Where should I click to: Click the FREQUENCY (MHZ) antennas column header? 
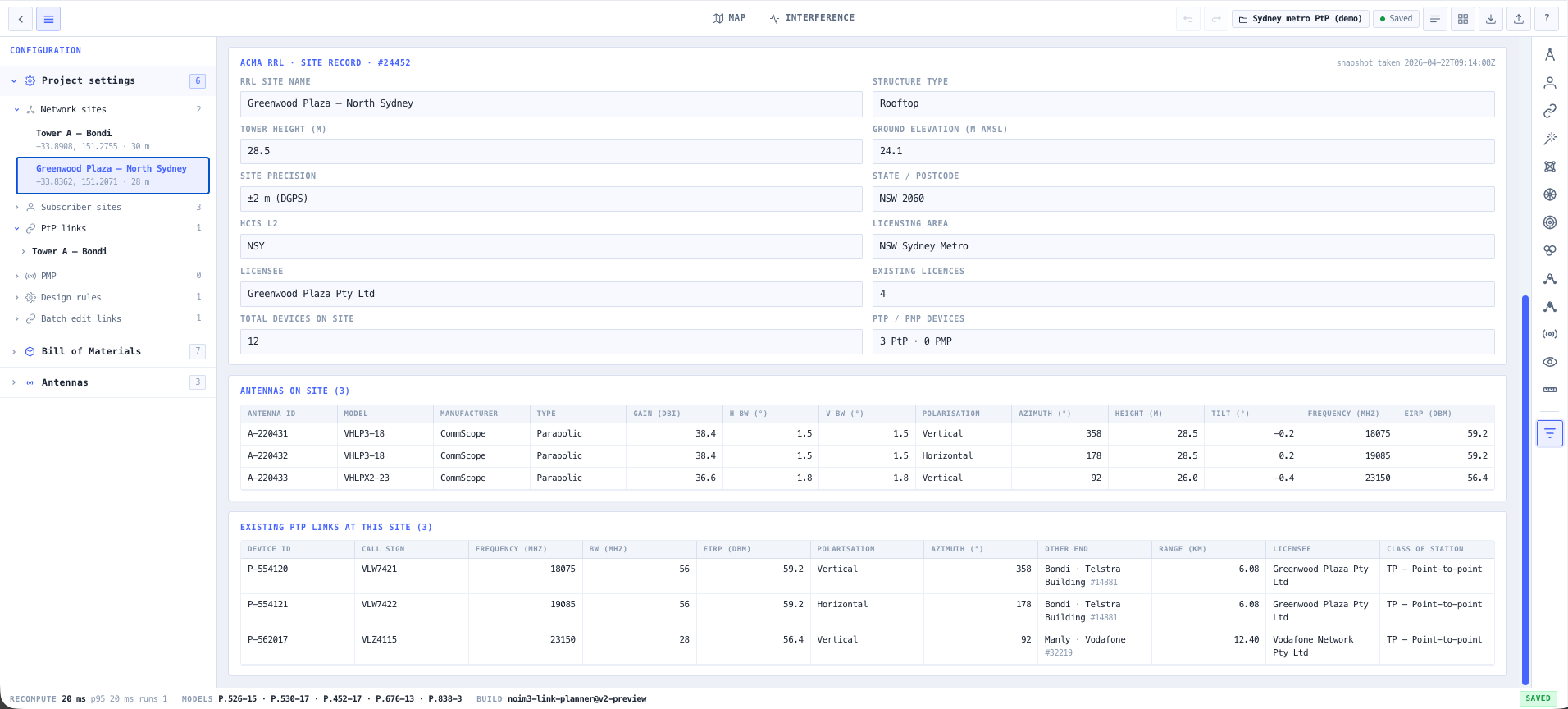1349,414
